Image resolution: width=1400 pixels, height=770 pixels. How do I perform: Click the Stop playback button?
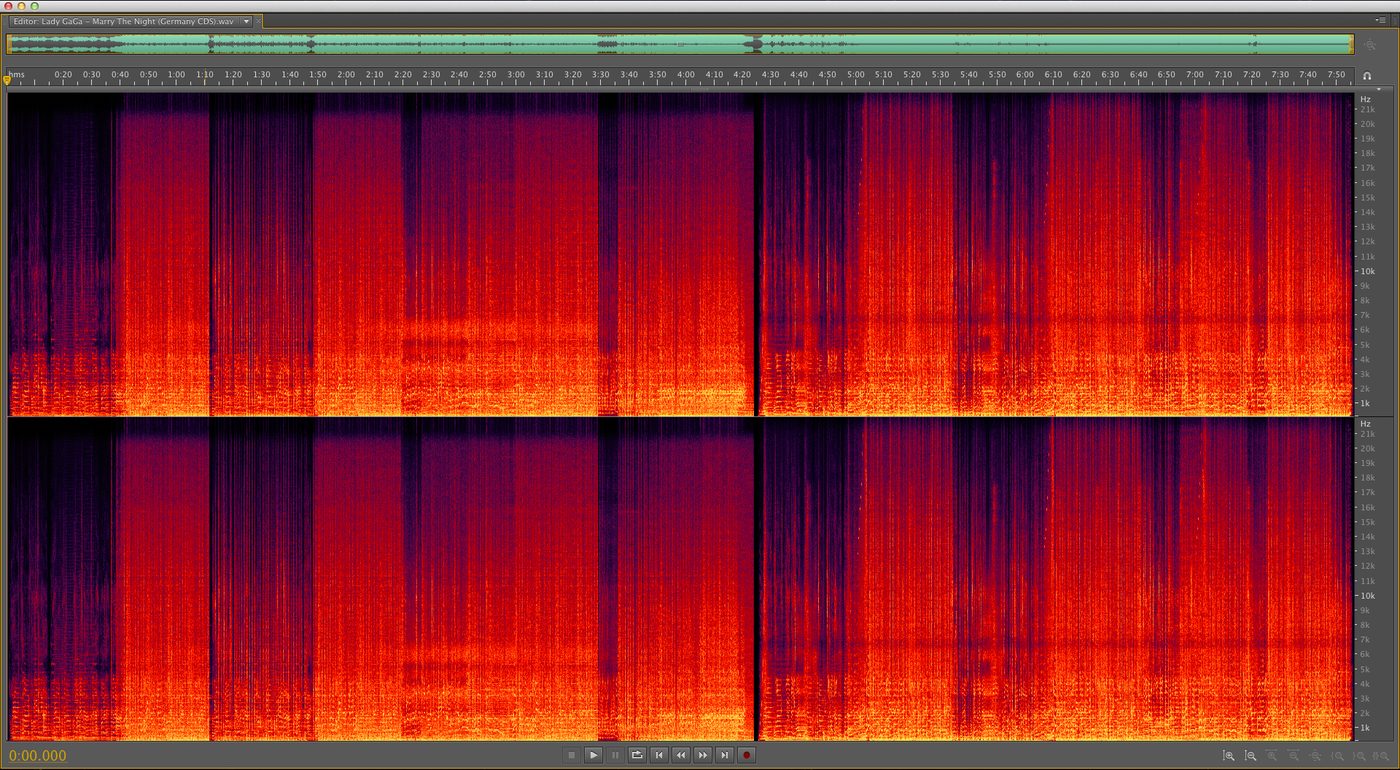point(572,755)
